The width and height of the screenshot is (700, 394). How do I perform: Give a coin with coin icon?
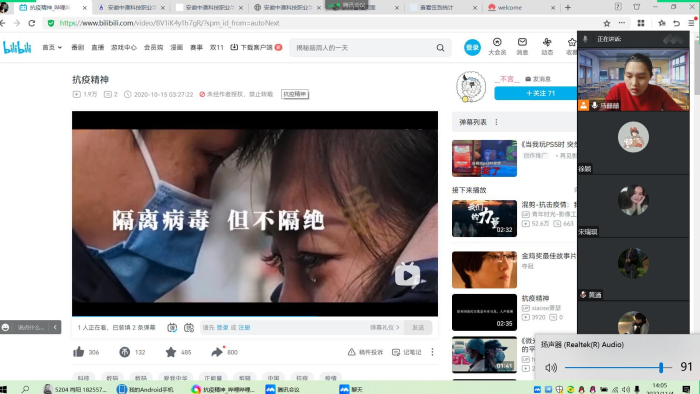point(125,352)
